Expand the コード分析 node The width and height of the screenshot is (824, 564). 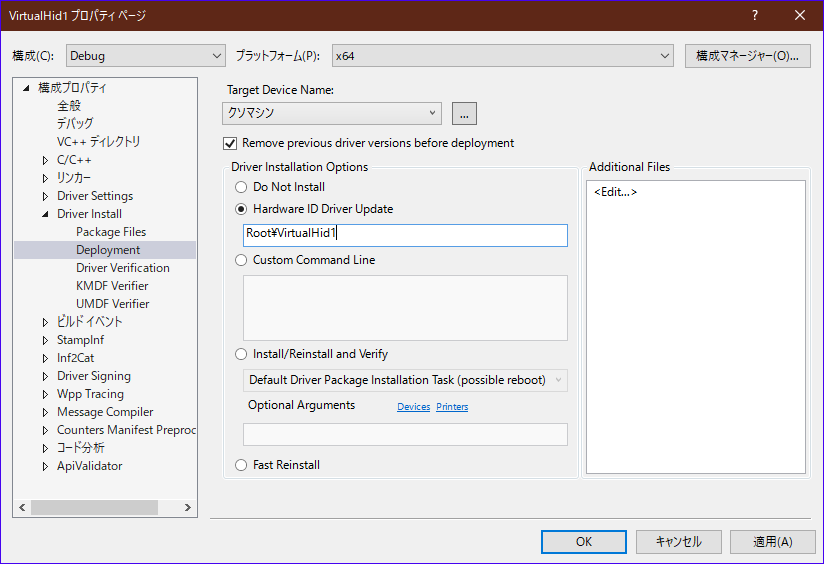45,448
